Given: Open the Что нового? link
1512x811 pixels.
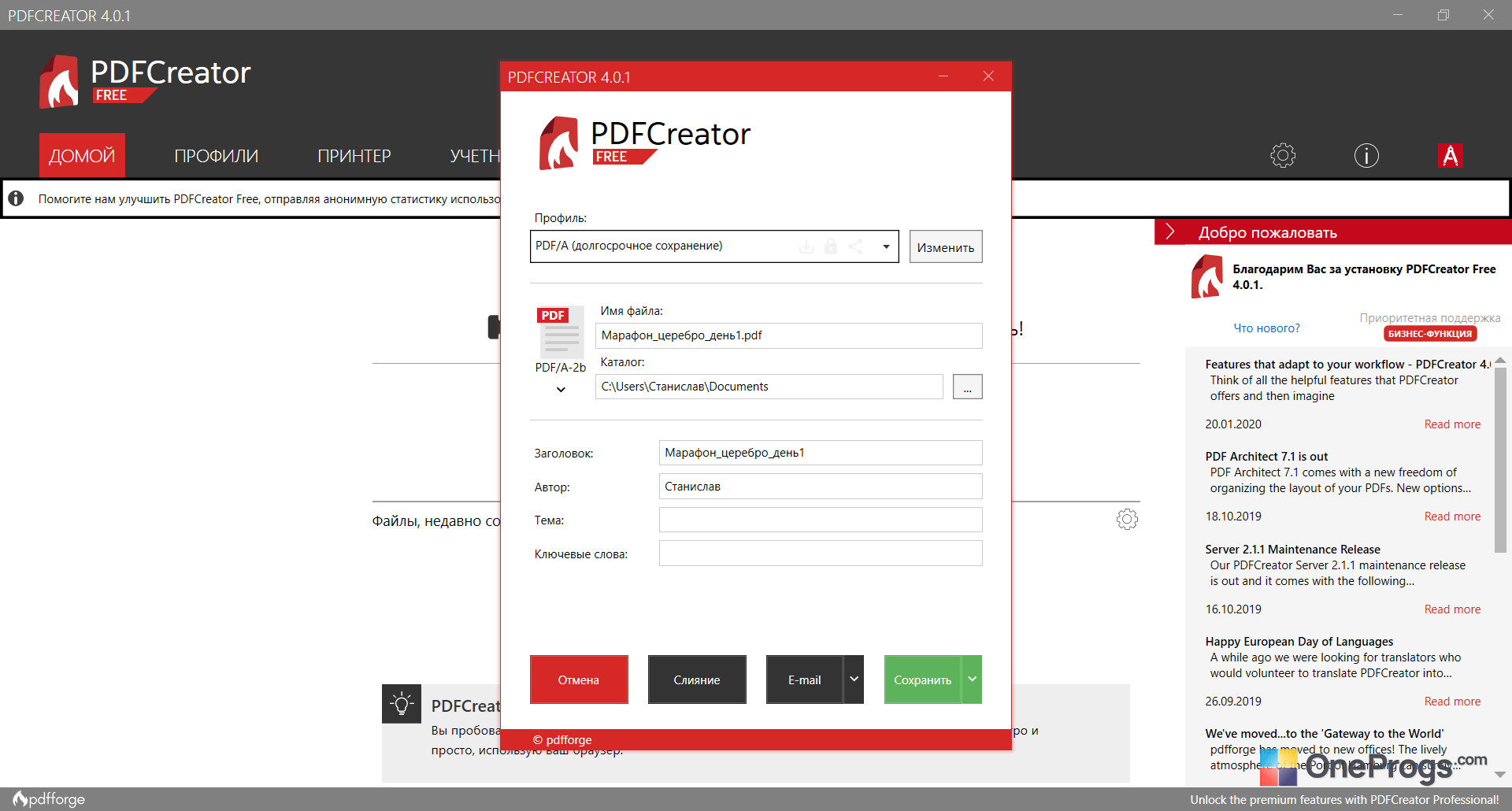Looking at the screenshot, I should pyautogui.click(x=1266, y=328).
